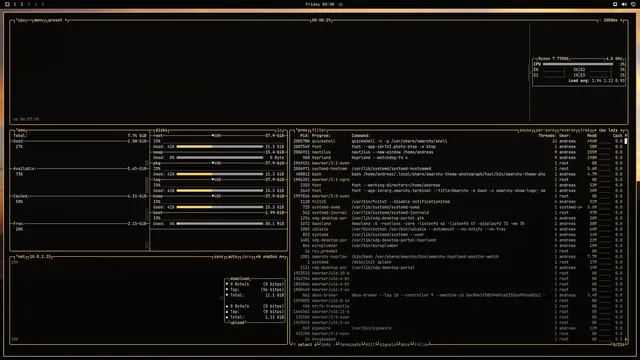
Task: Select the wireplumber process row
Action: click(x=458, y=246)
